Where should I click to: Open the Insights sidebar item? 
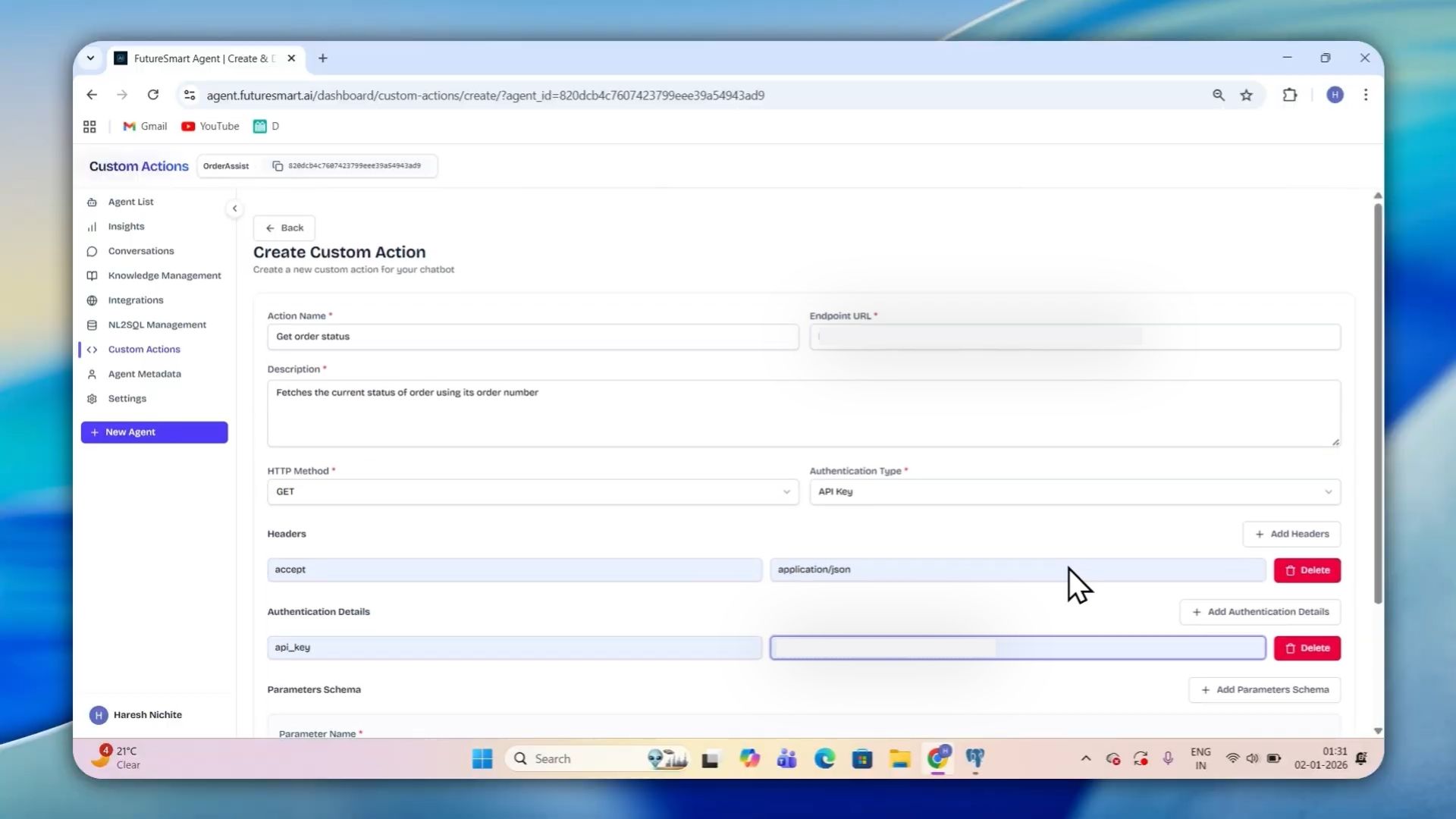click(x=126, y=226)
